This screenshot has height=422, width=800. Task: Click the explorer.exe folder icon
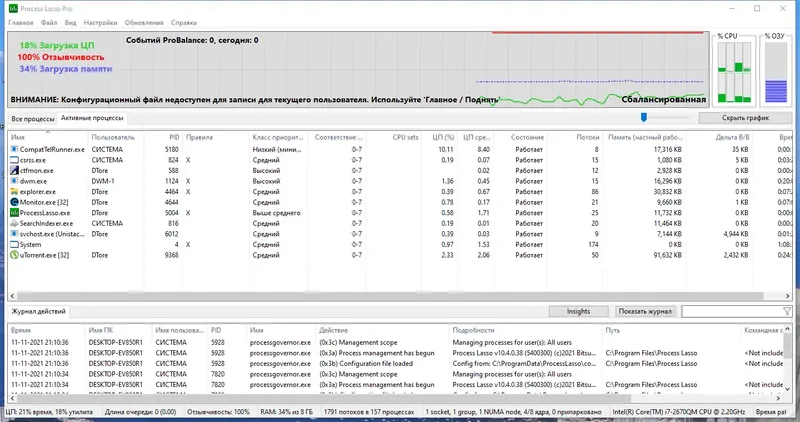tap(14, 192)
